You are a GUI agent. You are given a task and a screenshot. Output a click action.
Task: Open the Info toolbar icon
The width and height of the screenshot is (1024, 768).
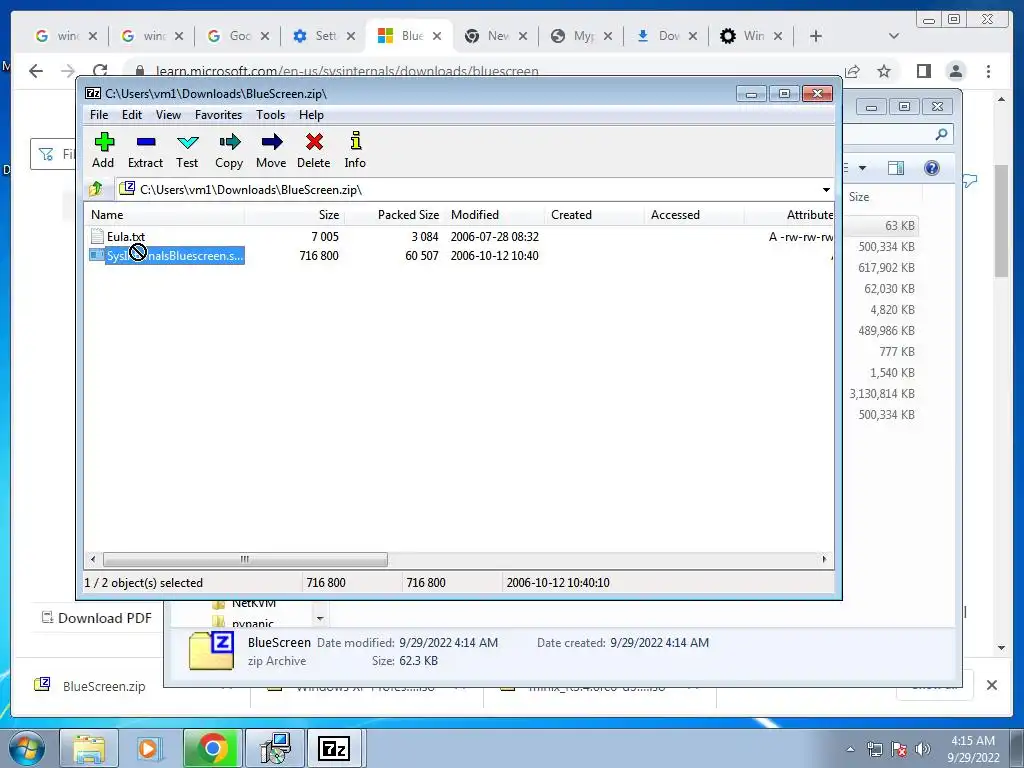(x=355, y=150)
